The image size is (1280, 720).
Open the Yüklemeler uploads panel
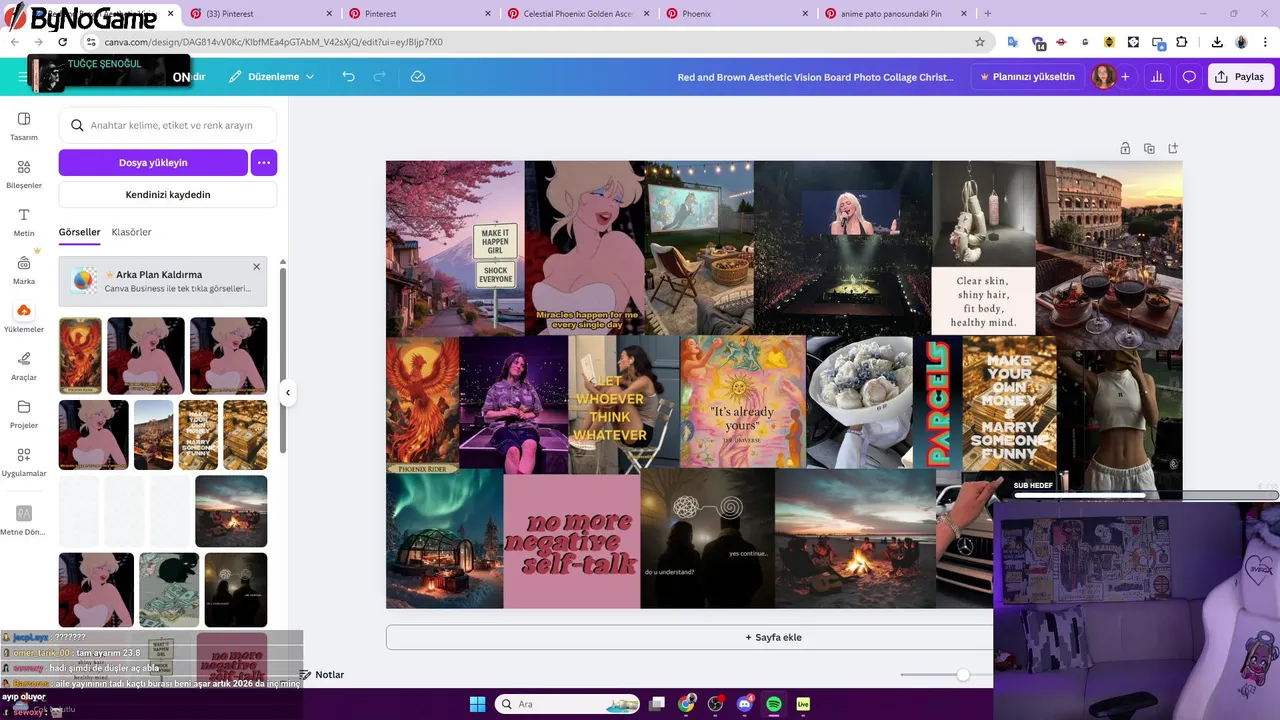[24, 317]
